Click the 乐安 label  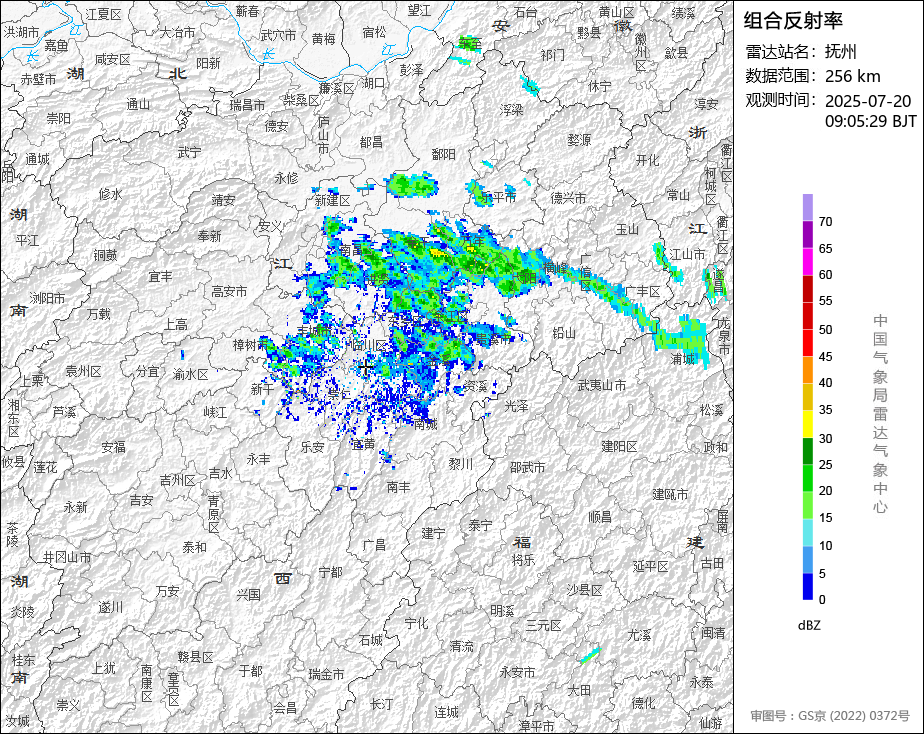pos(312,447)
